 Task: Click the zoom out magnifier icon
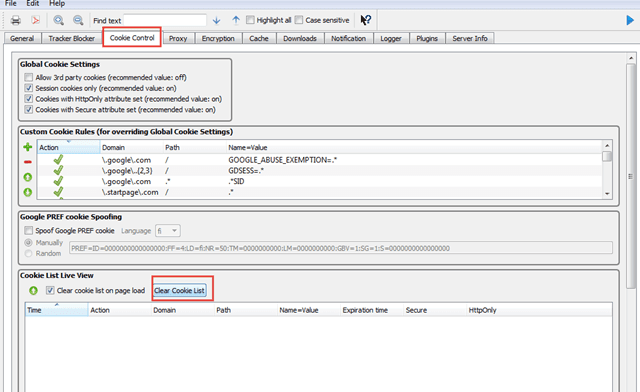(x=78, y=20)
